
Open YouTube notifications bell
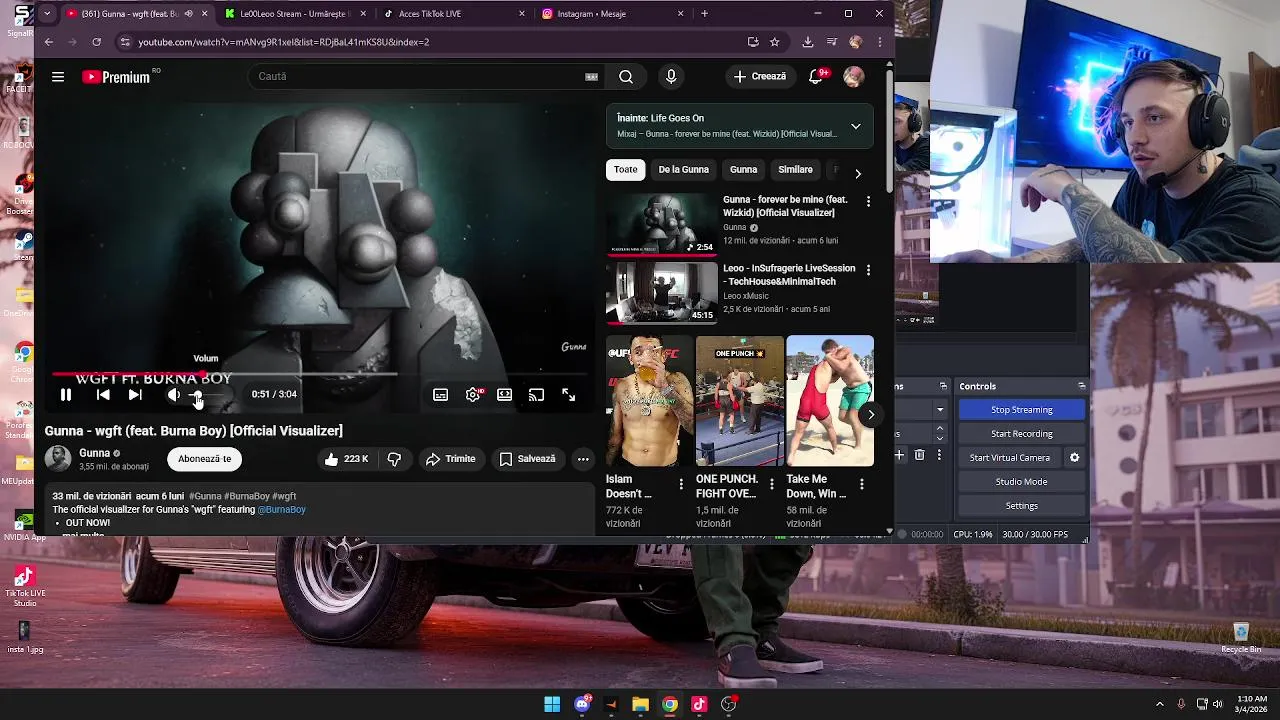click(x=816, y=77)
